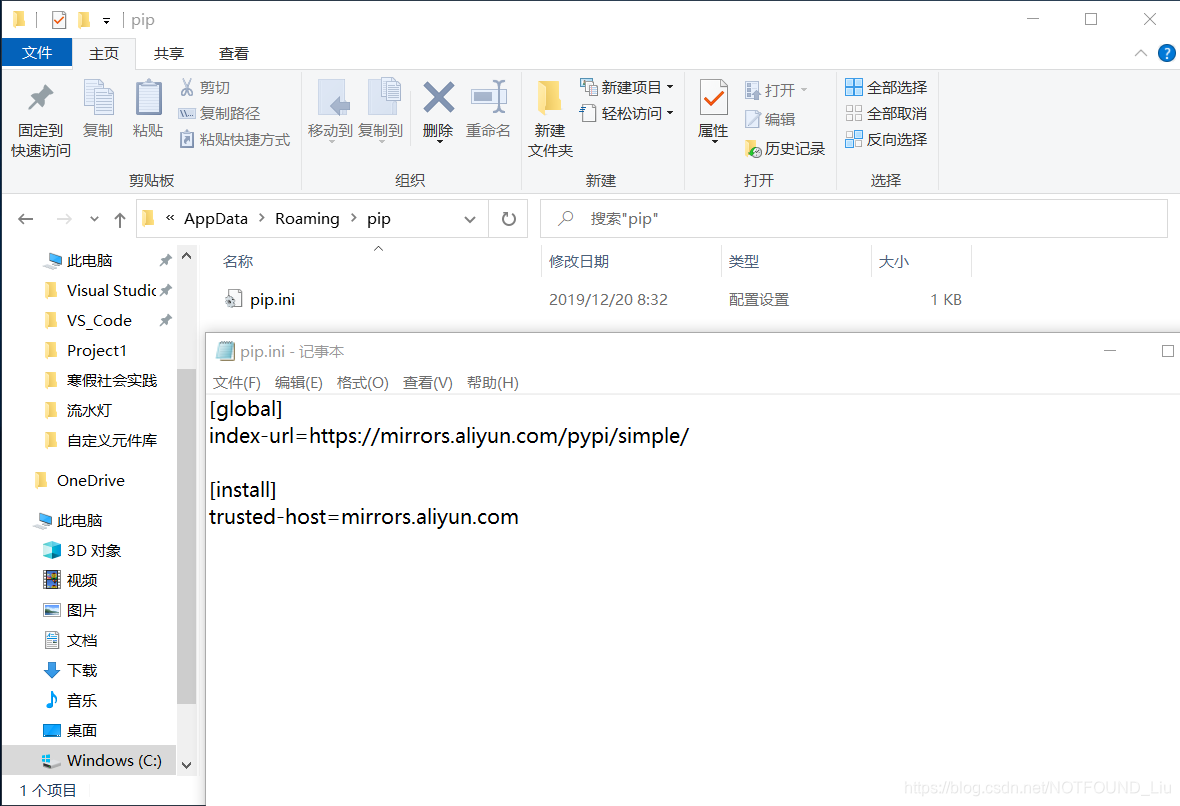The width and height of the screenshot is (1180, 806).
Task: Click Select none (全部取消)
Action: coord(886,114)
